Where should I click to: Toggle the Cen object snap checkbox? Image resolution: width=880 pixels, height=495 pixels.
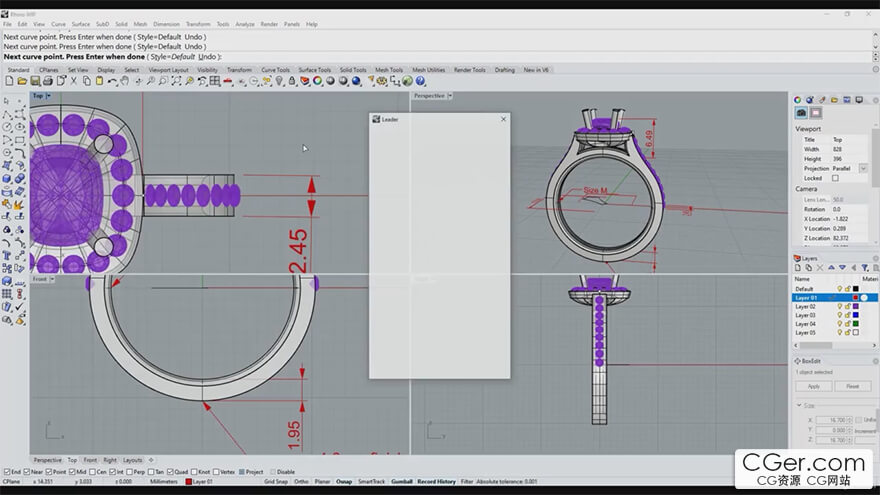tap(90, 472)
